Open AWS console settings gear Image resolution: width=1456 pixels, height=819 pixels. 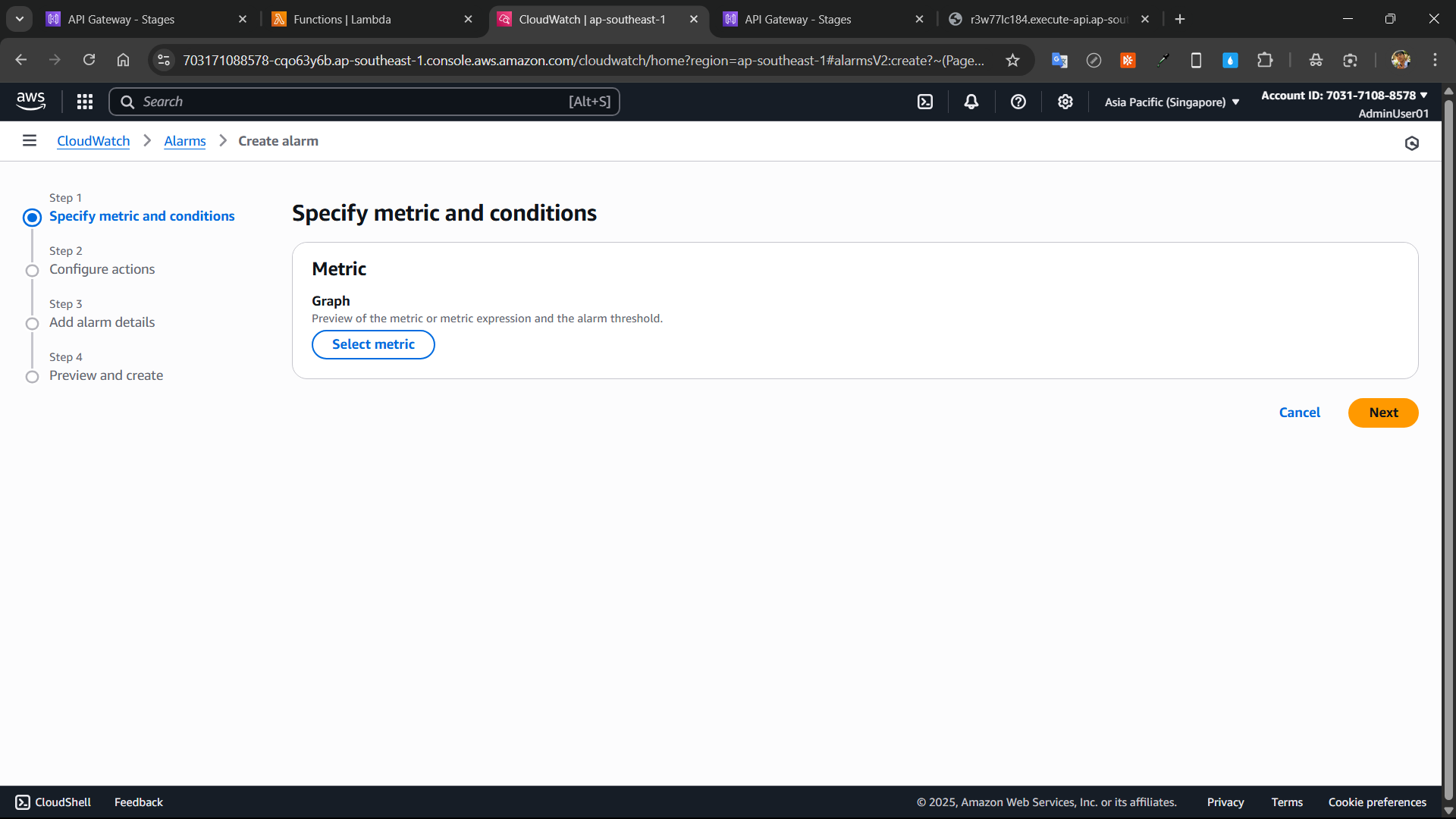(1065, 102)
